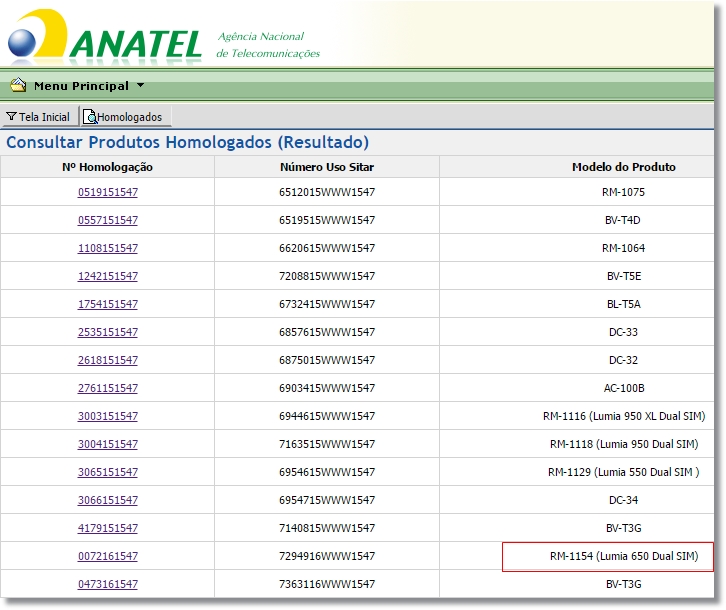
Task: Go to the Tela Inicial tab
Action: pos(39,117)
